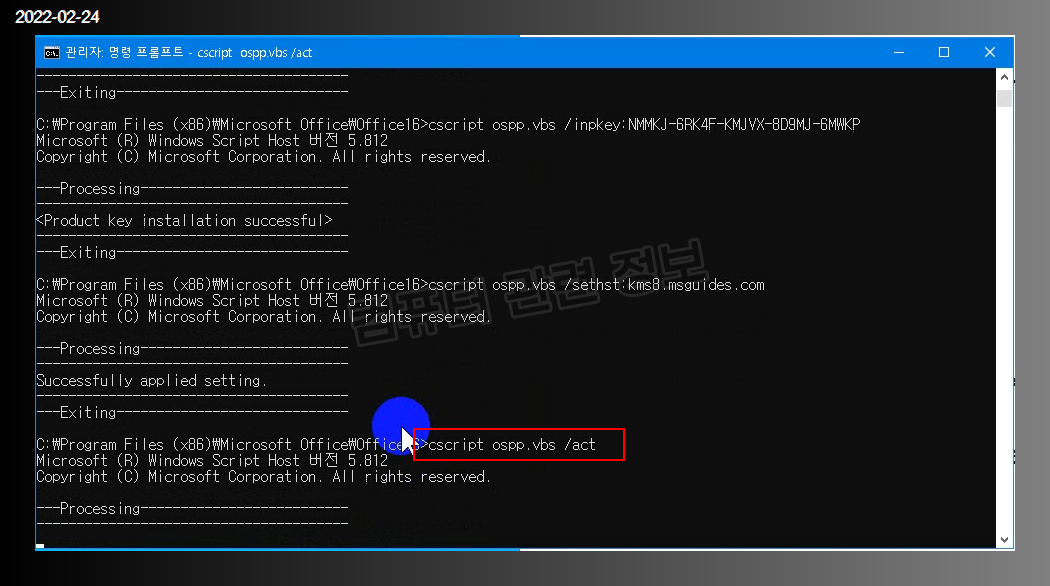Open the command prompt system menu icon
Viewport: 1050px width, 586px height.
click(52, 53)
